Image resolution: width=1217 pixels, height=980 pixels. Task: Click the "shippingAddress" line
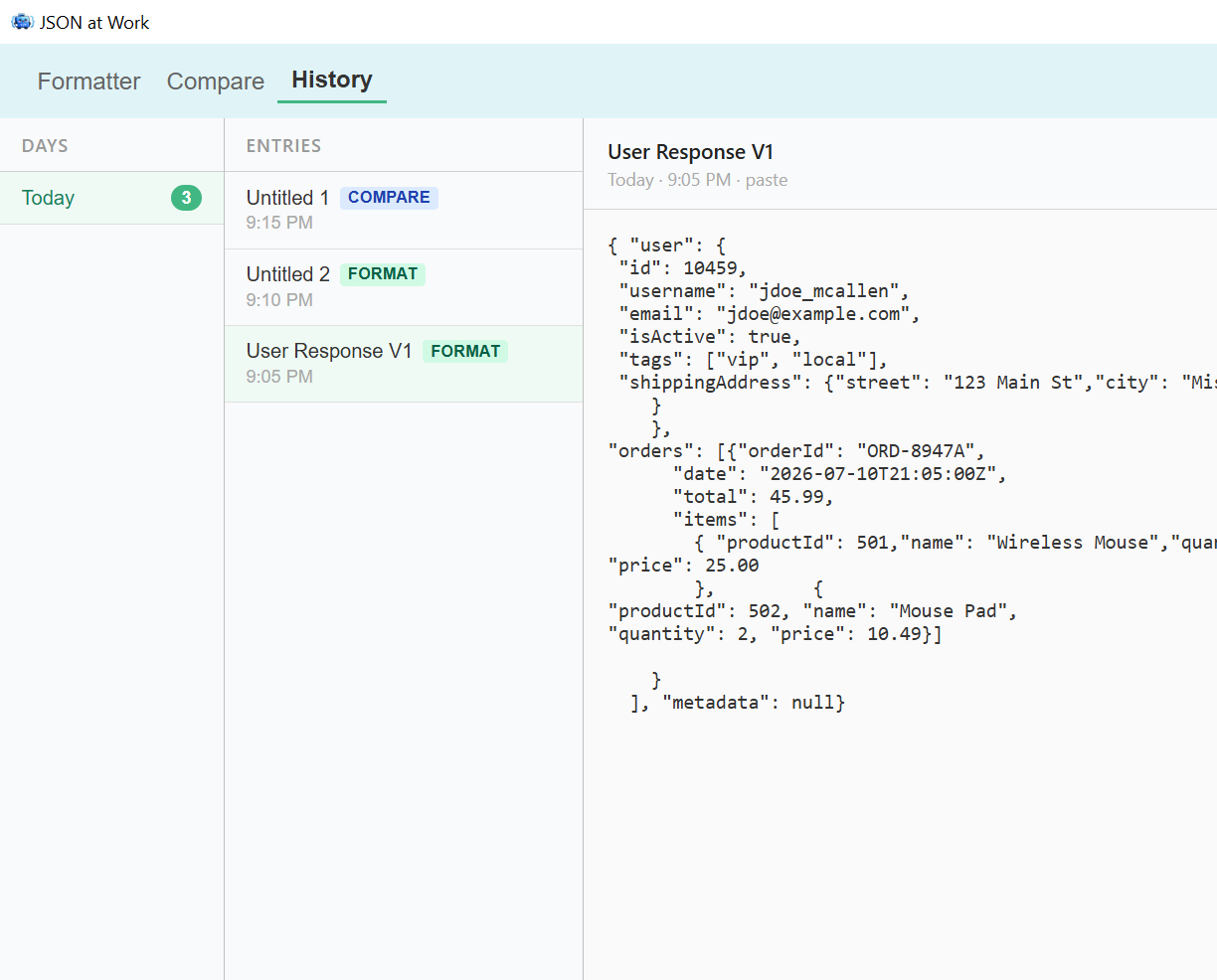point(917,383)
